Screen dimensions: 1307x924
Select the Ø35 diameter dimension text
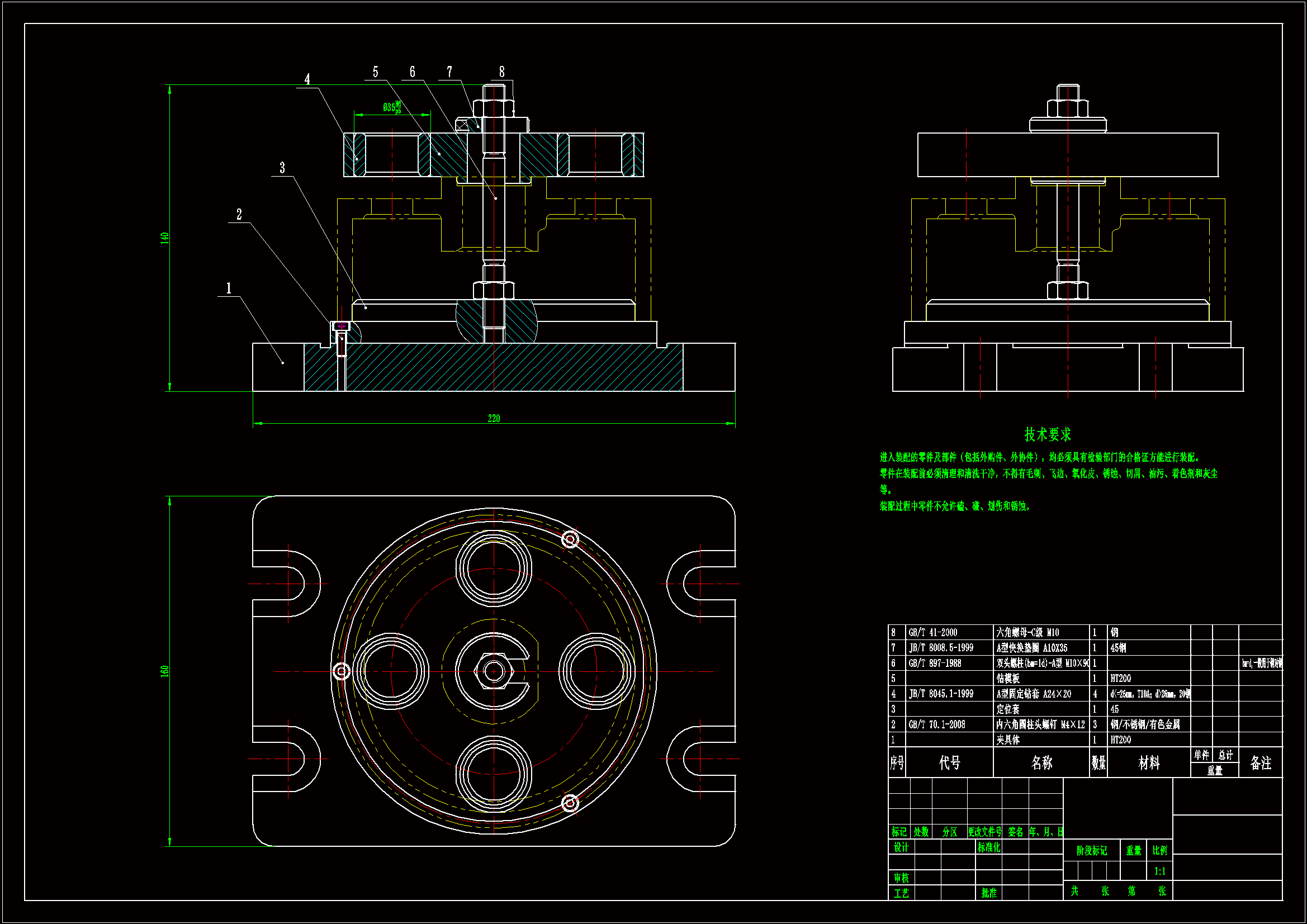pyautogui.click(x=392, y=107)
